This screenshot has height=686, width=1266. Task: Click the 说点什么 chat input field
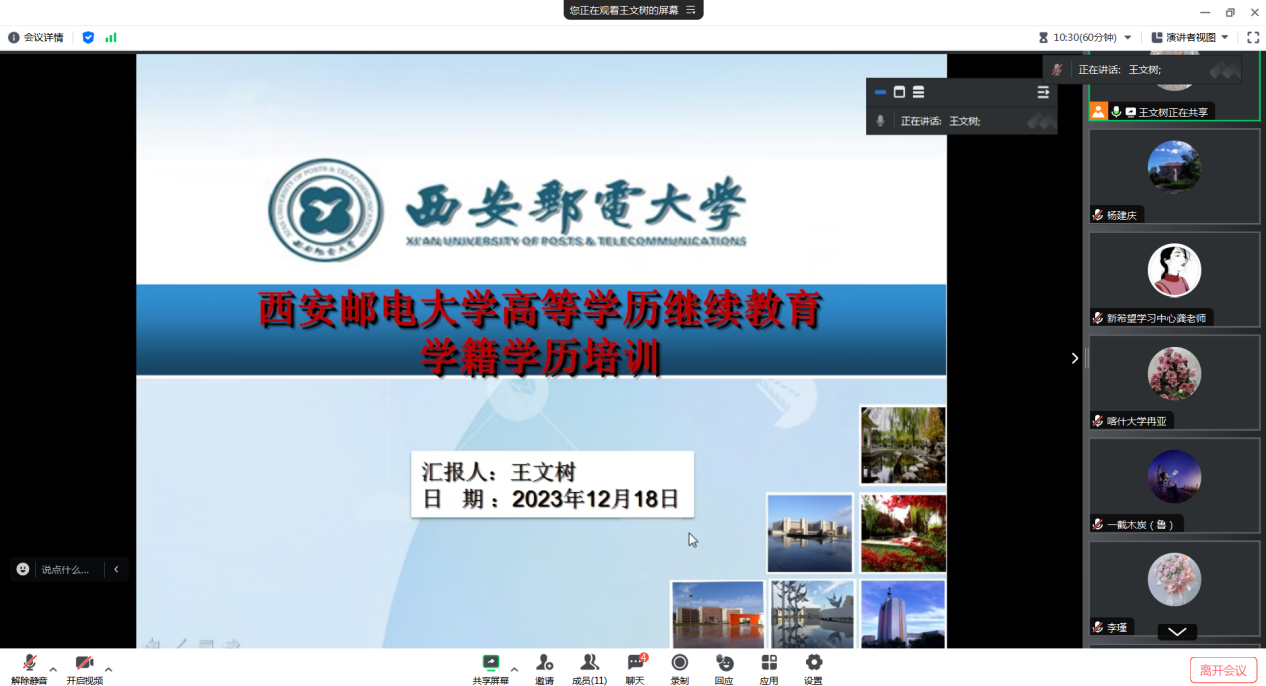point(66,569)
